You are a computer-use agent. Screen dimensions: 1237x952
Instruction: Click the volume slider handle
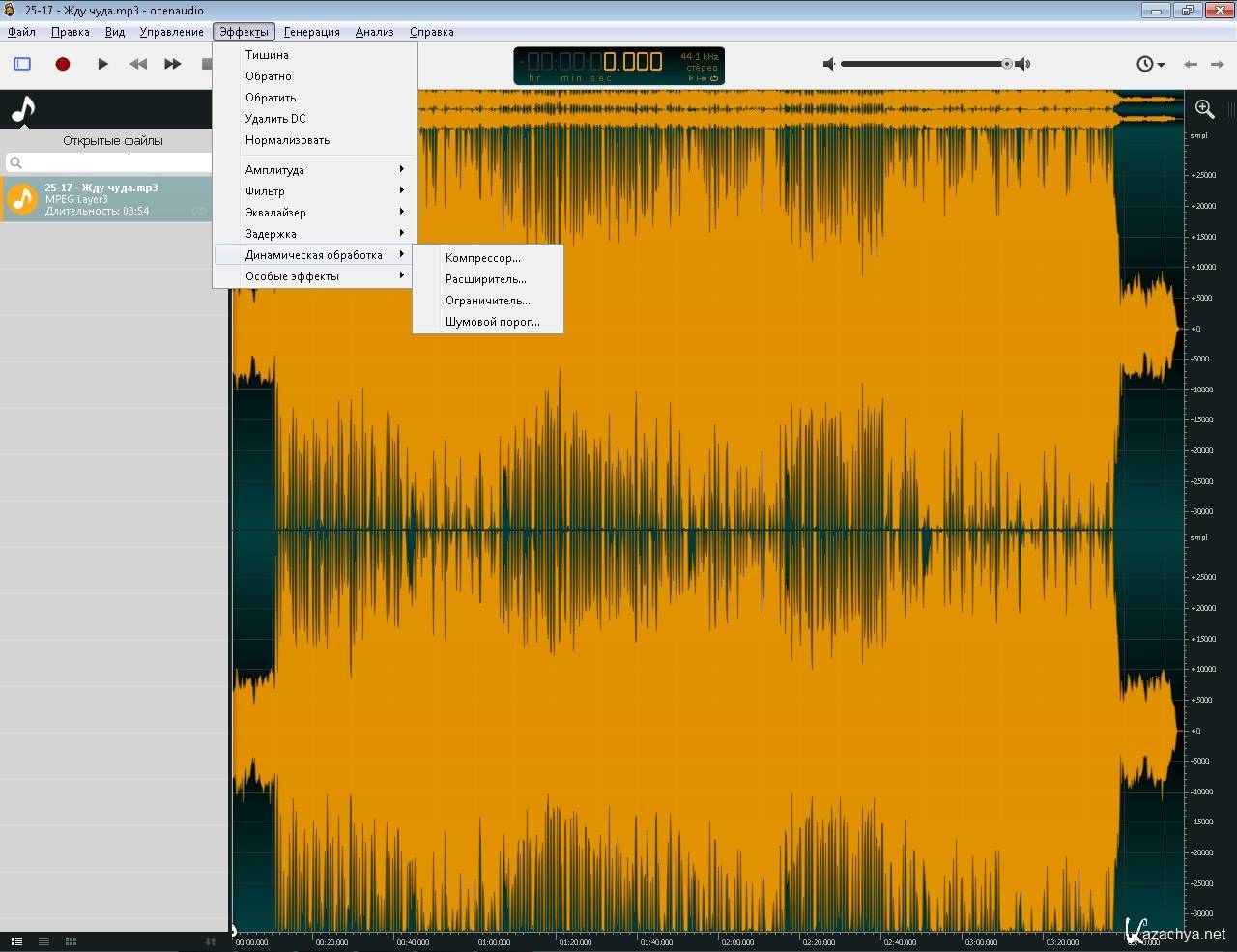coord(1006,64)
